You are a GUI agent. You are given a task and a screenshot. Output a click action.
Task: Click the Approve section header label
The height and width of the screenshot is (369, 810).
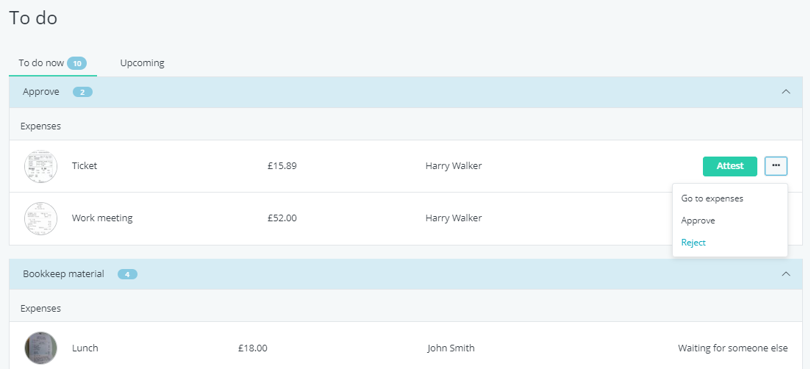(41, 92)
